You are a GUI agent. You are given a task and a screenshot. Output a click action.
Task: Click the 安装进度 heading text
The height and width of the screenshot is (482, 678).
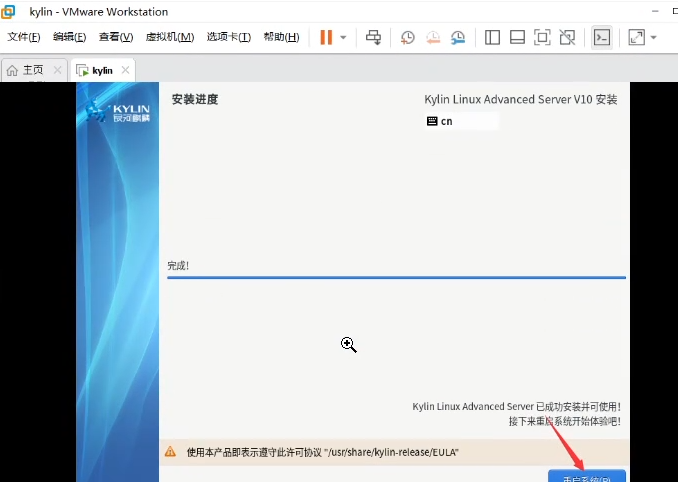pyautogui.click(x=195, y=99)
